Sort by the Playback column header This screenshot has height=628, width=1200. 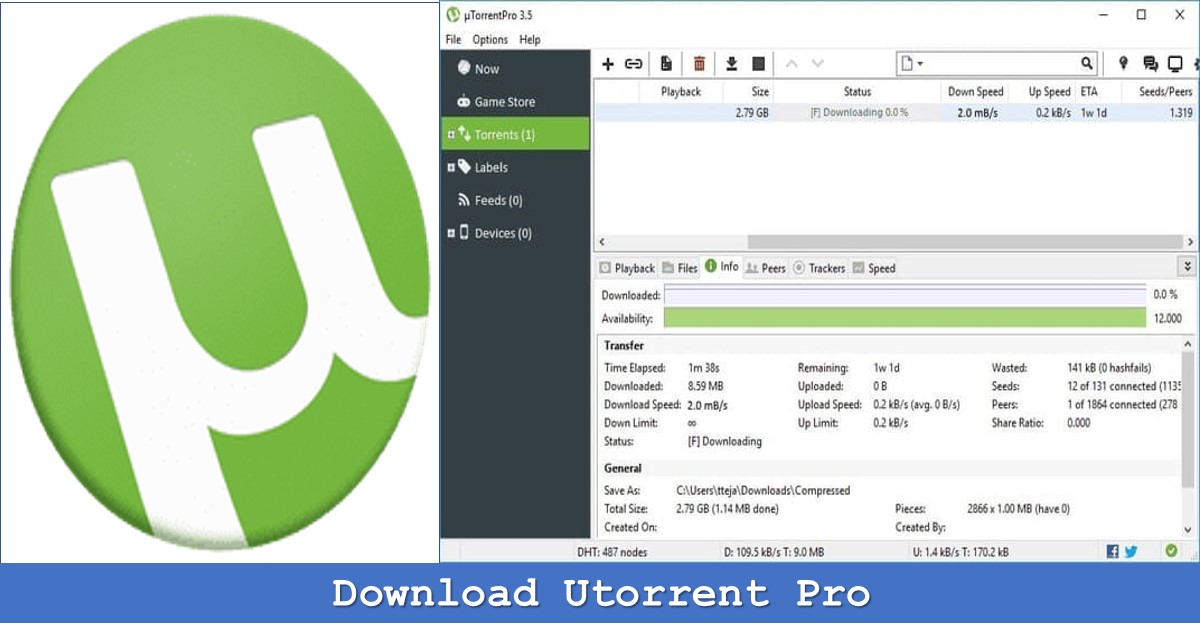point(681,91)
